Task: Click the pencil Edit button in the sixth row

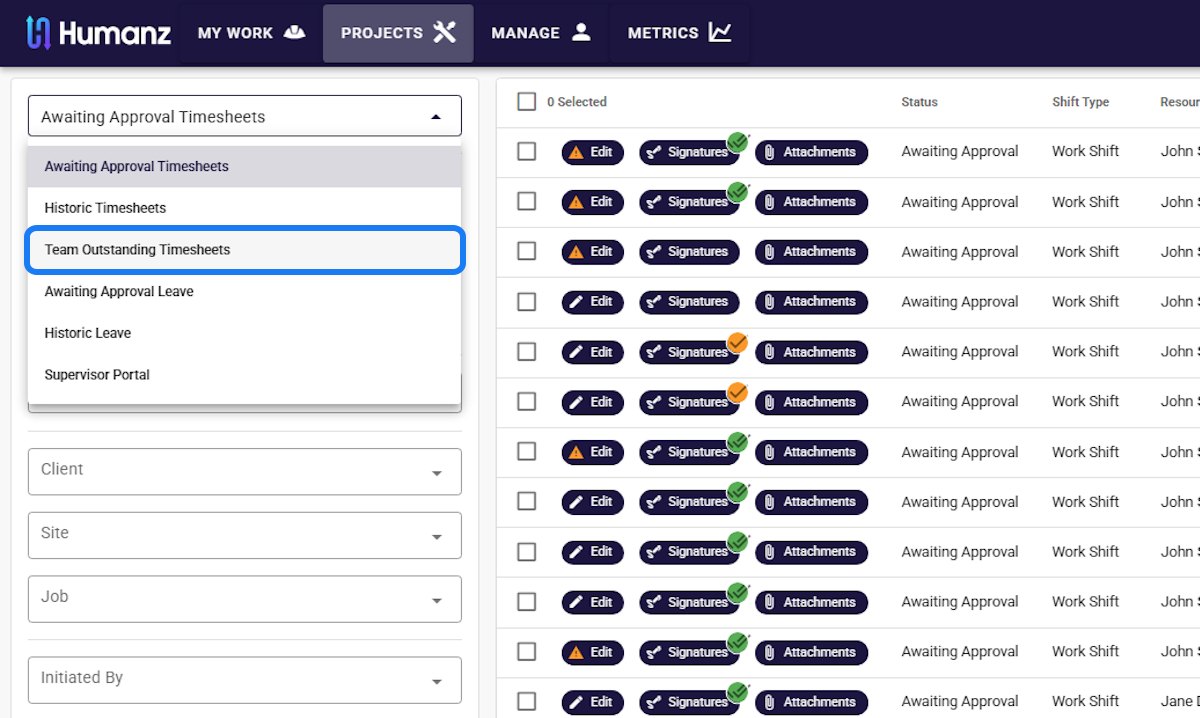Action: [x=592, y=402]
